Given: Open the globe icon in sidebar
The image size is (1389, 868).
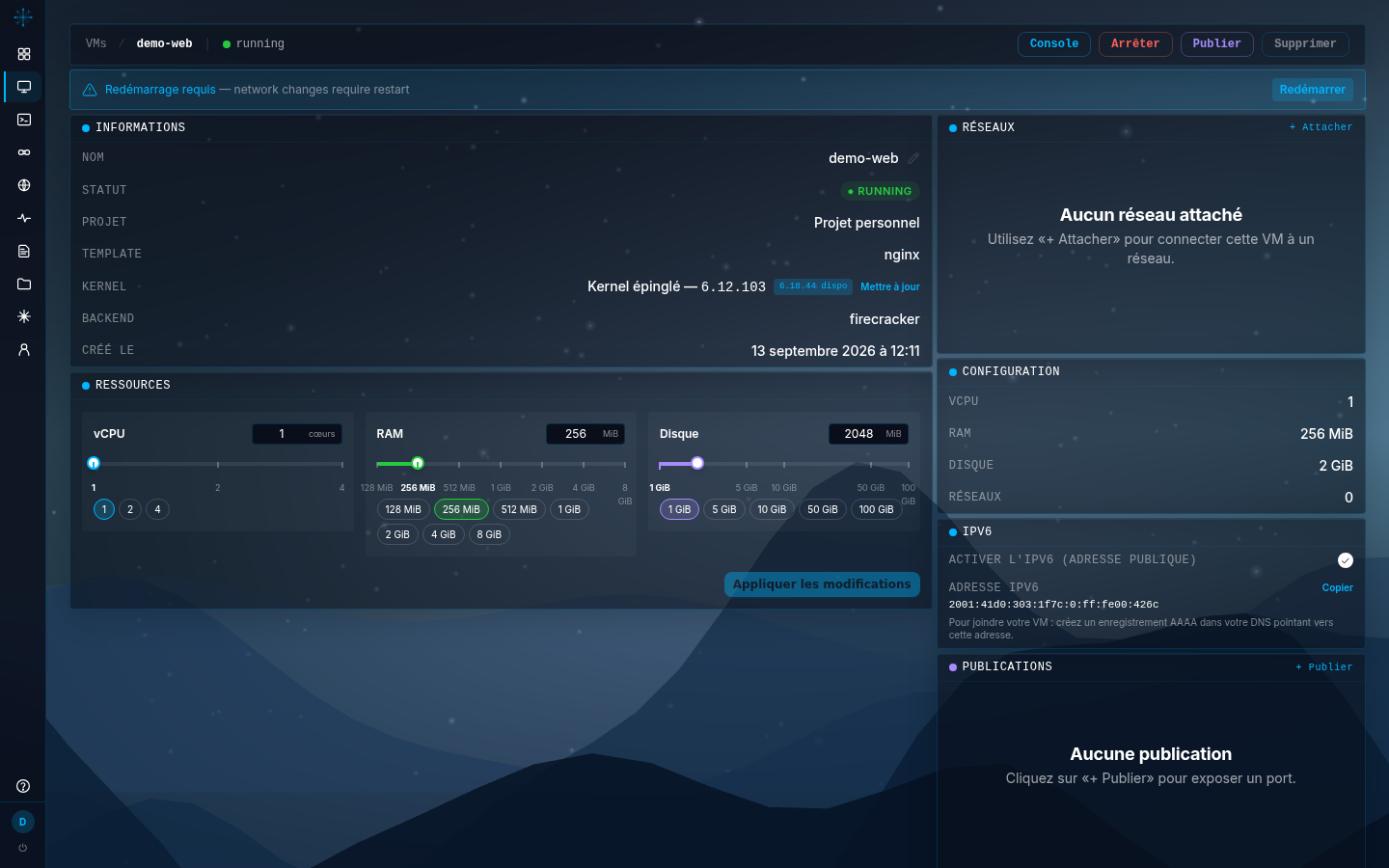Looking at the screenshot, I should tap(24, 185).
